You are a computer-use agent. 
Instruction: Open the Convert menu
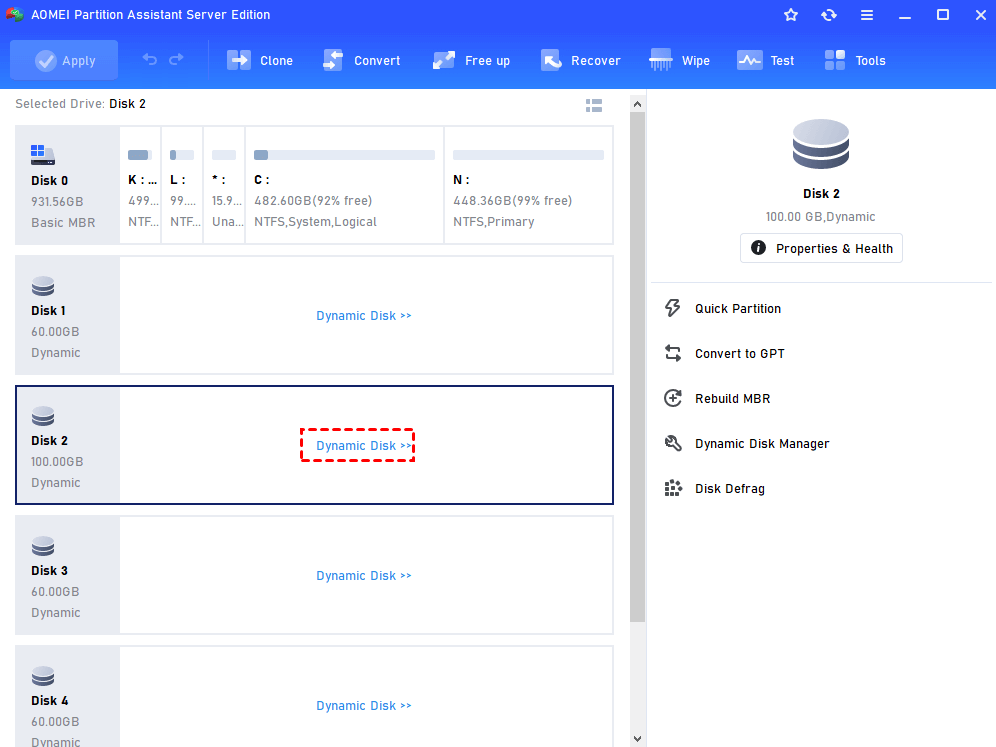pos(361,60)
